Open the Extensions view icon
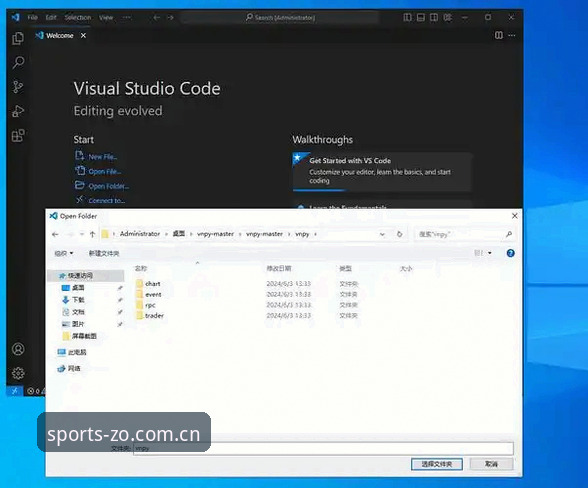Screen dimensions: 588x488 [18, 135]
